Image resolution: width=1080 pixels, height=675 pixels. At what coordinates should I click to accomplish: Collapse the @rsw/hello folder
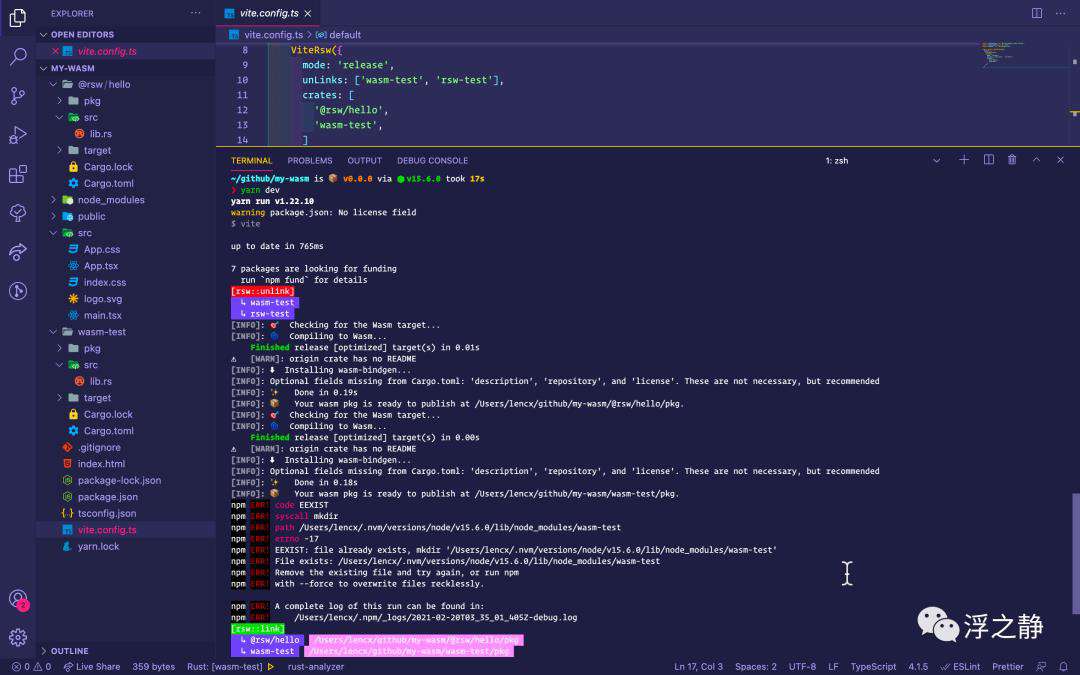pyautogui.click(x=103, y=84)
